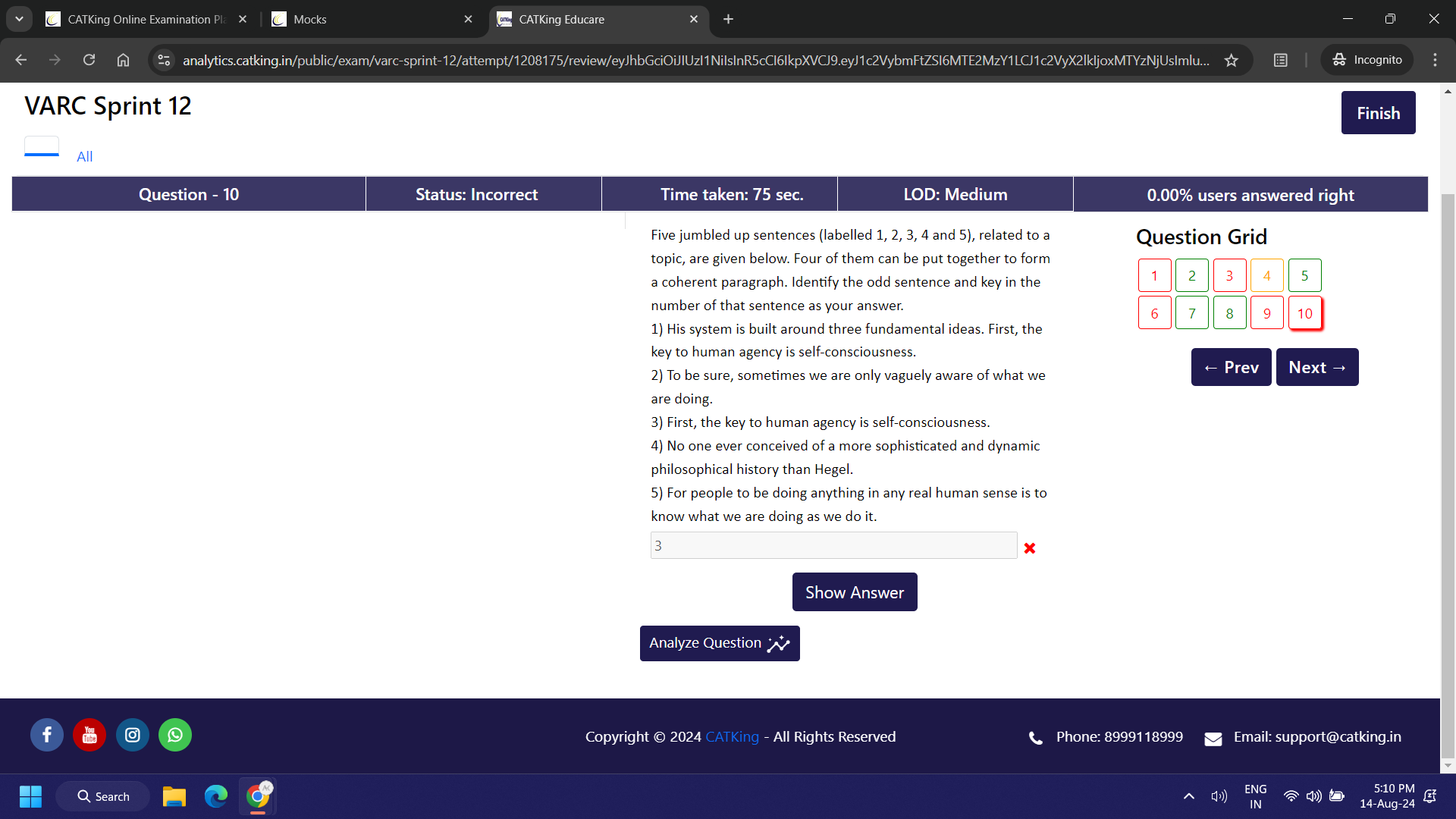Launch Microsoft Edge from taskbar
The height and width of the screenshot is (819, 1456).
216,796
